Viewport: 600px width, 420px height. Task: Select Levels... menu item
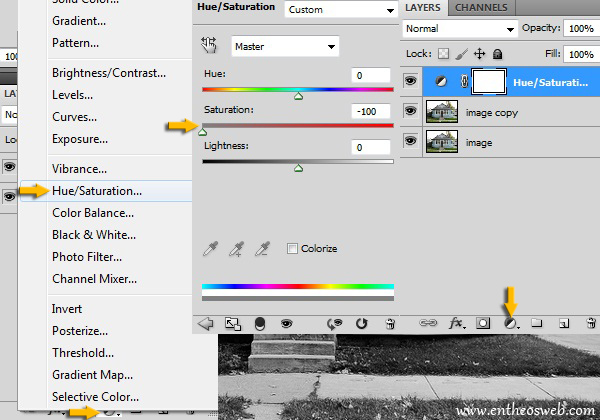[72, 95]
